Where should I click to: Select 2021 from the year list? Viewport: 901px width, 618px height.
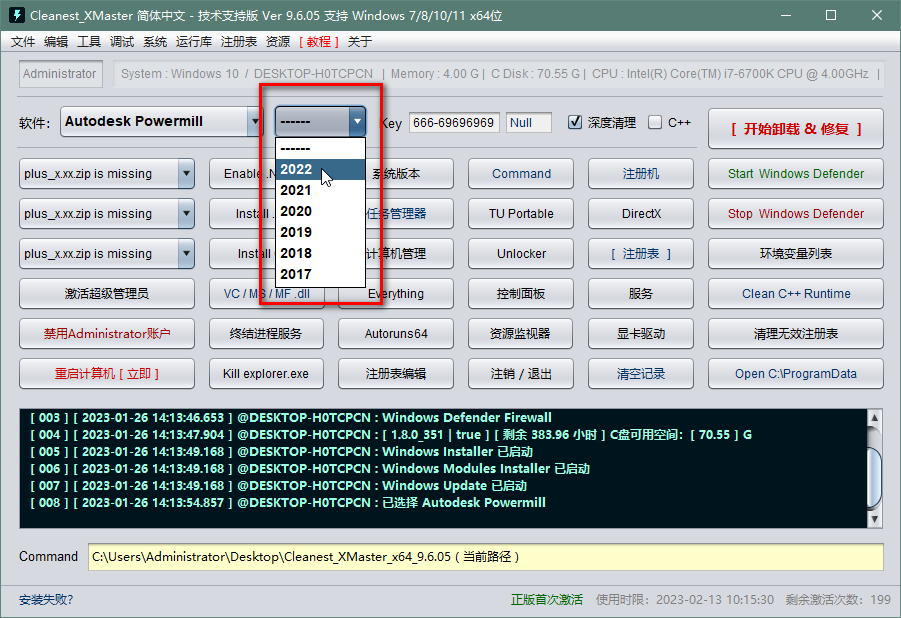320,190
